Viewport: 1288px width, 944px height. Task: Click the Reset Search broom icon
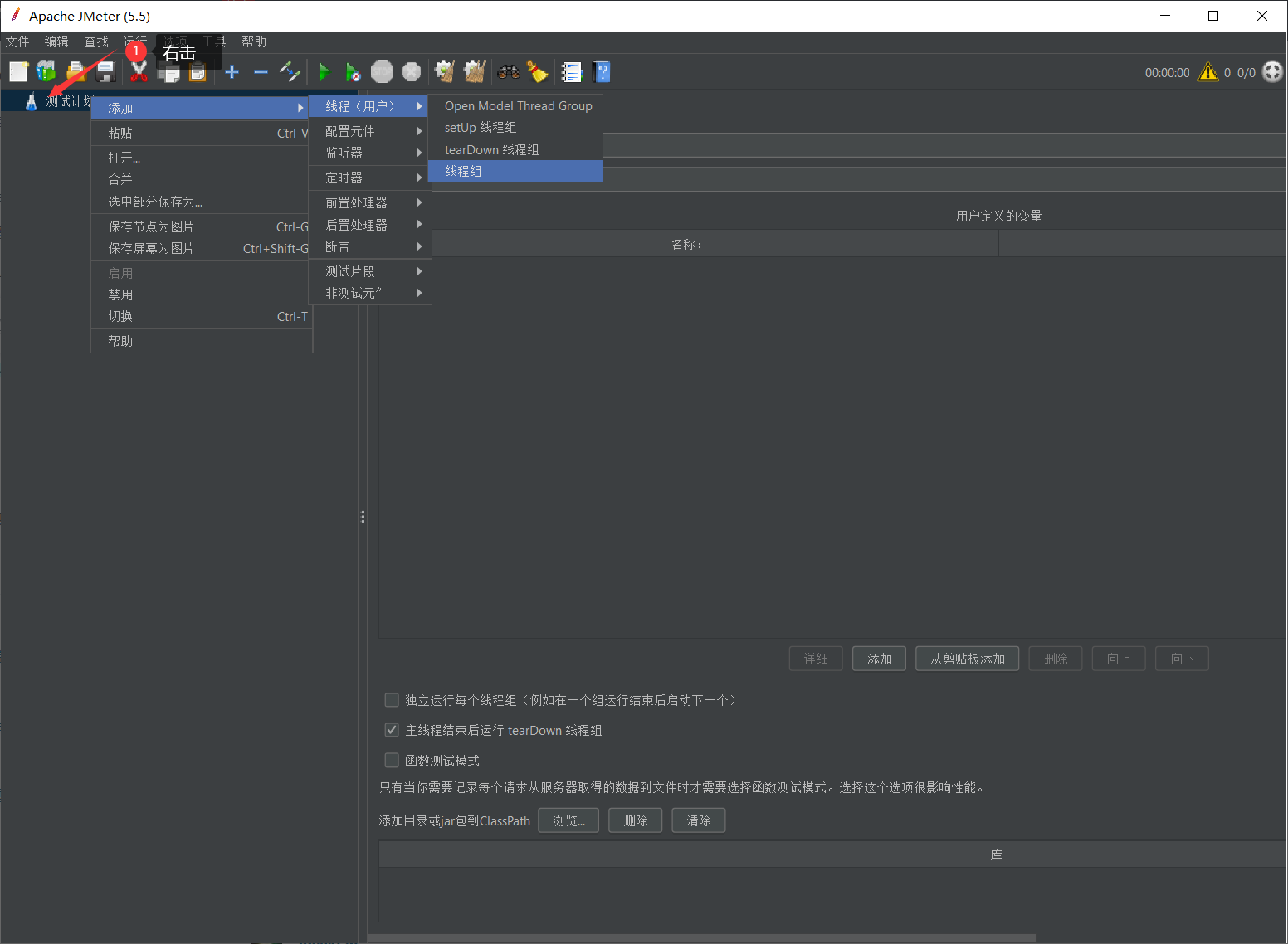coord(538,72)
